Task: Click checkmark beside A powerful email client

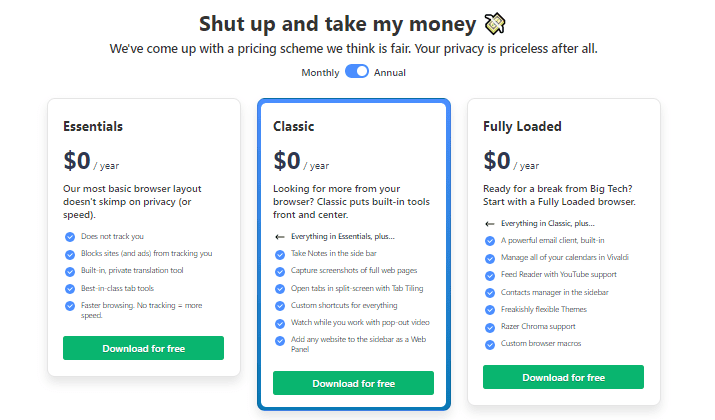Action: tap(490, 241)
